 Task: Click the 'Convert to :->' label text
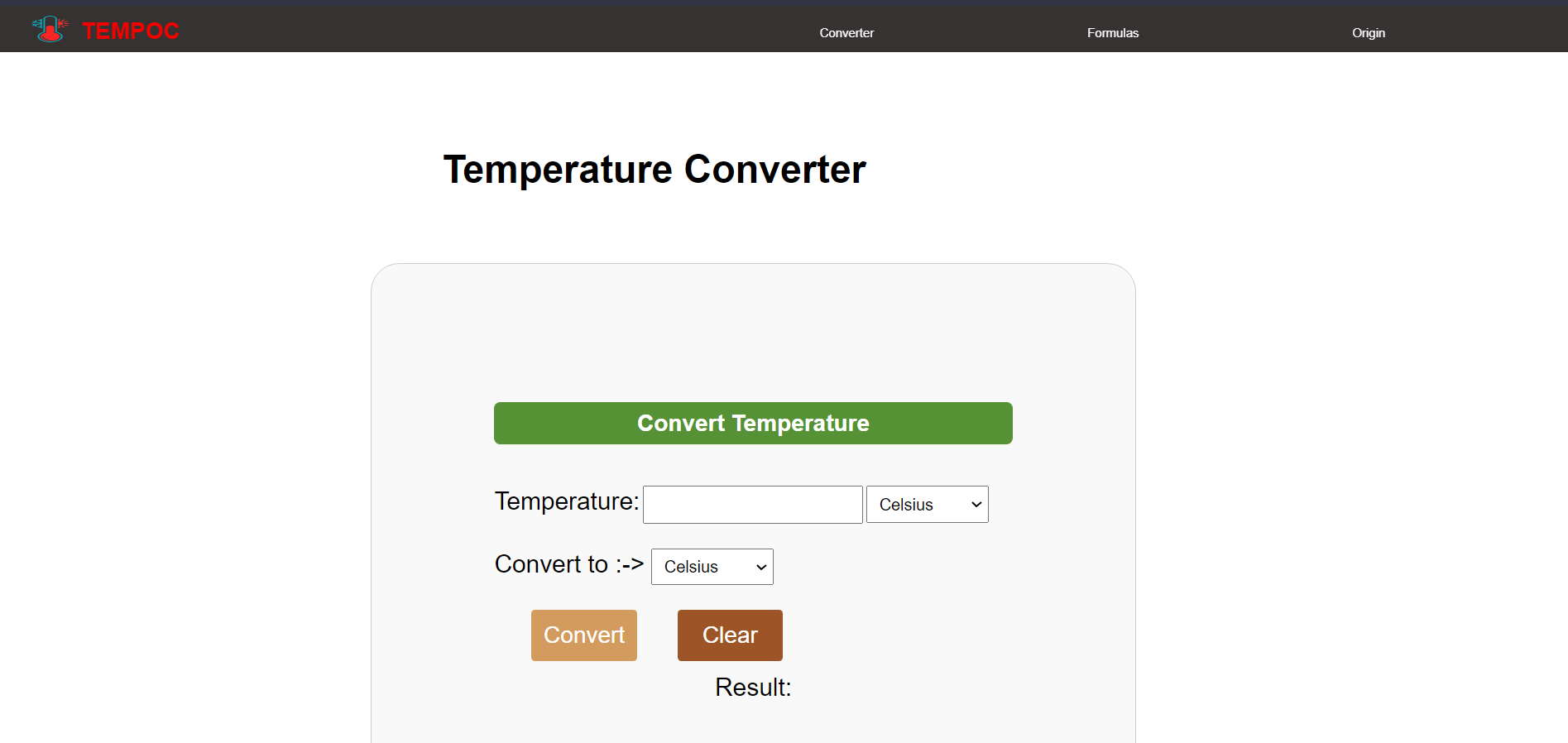point(569,564)
